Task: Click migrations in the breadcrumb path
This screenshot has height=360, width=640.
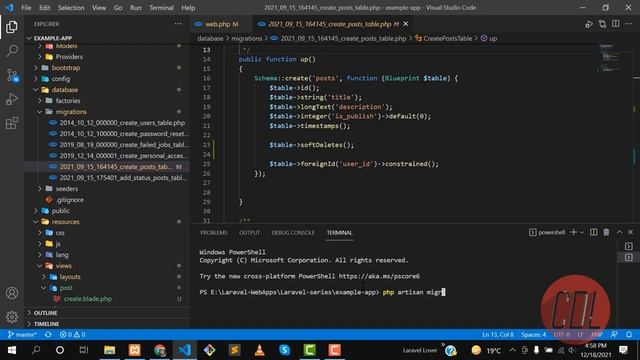Action: pyautogui.click(x=247, y=38)
